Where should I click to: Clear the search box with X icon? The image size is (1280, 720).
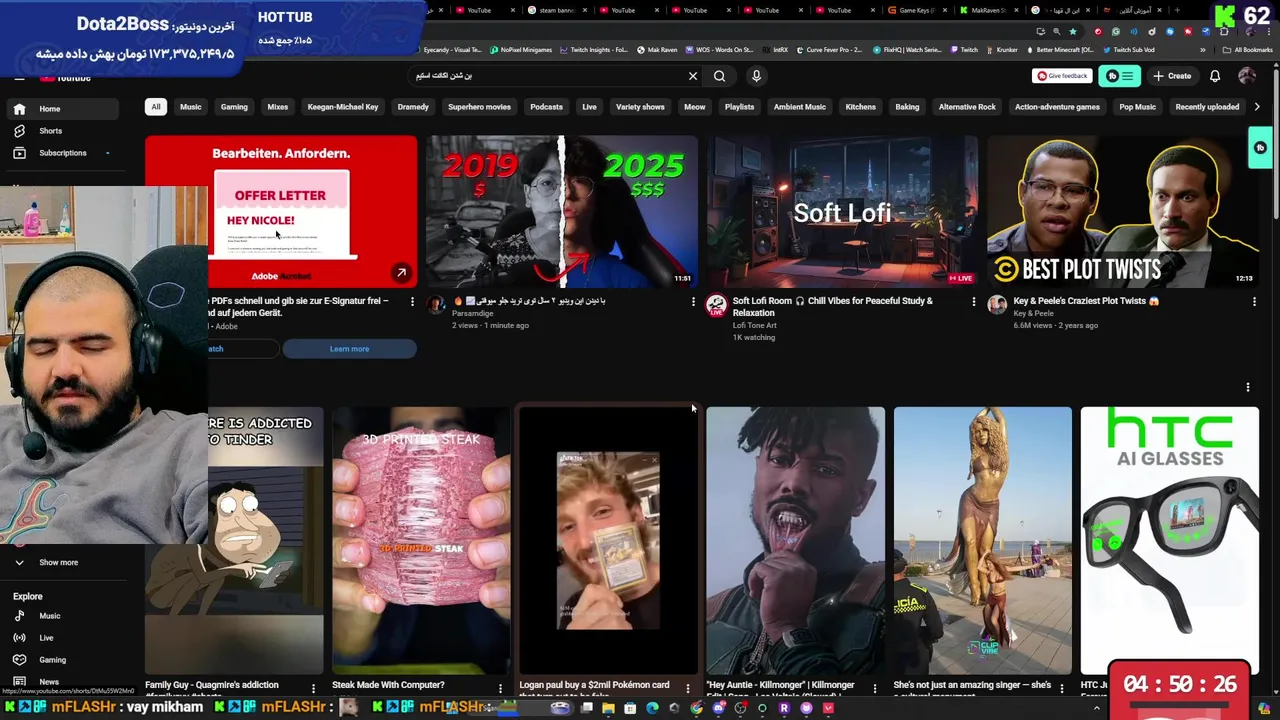(692, 76)
